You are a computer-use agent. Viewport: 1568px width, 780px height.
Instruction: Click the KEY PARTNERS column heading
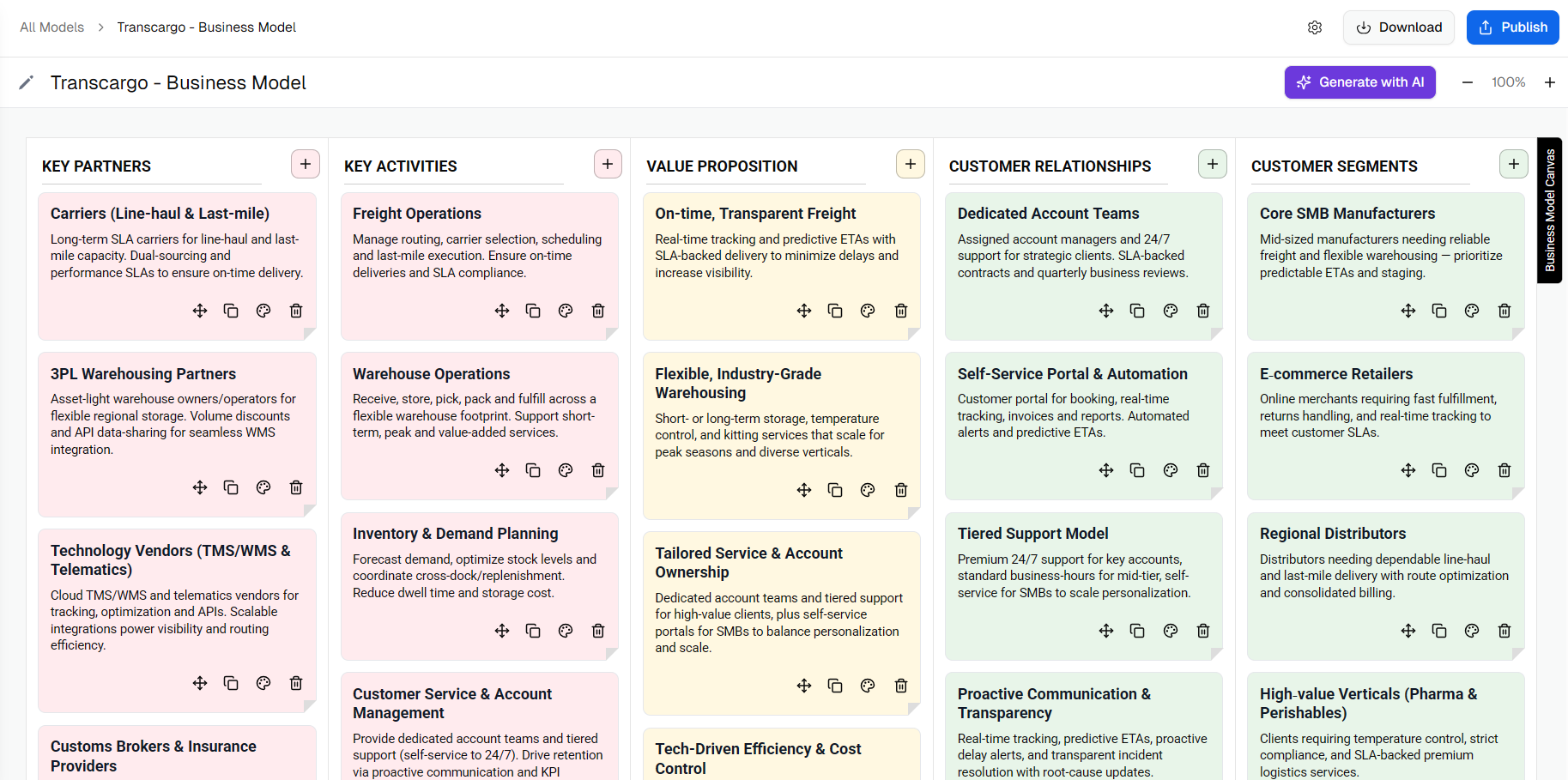(x=96, y=166)
